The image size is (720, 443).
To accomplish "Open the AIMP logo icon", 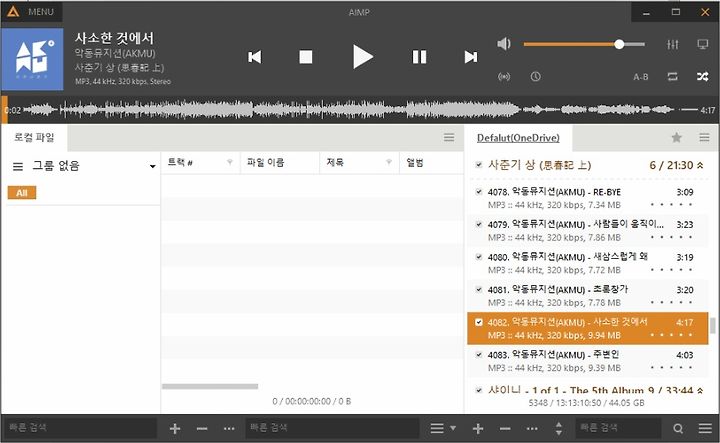I will click(13, 11).
